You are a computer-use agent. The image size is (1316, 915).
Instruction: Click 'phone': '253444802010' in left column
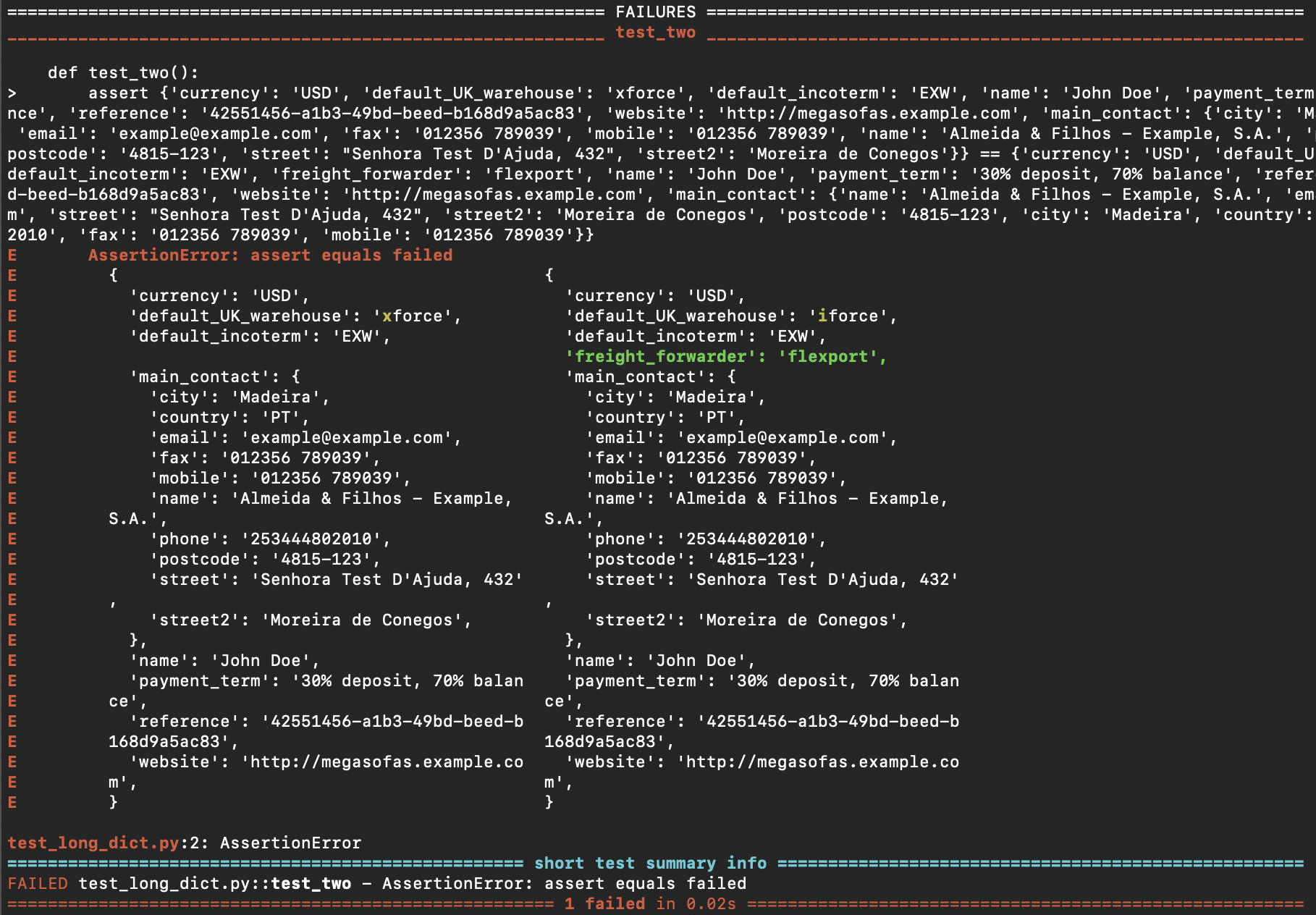(270, 539)
